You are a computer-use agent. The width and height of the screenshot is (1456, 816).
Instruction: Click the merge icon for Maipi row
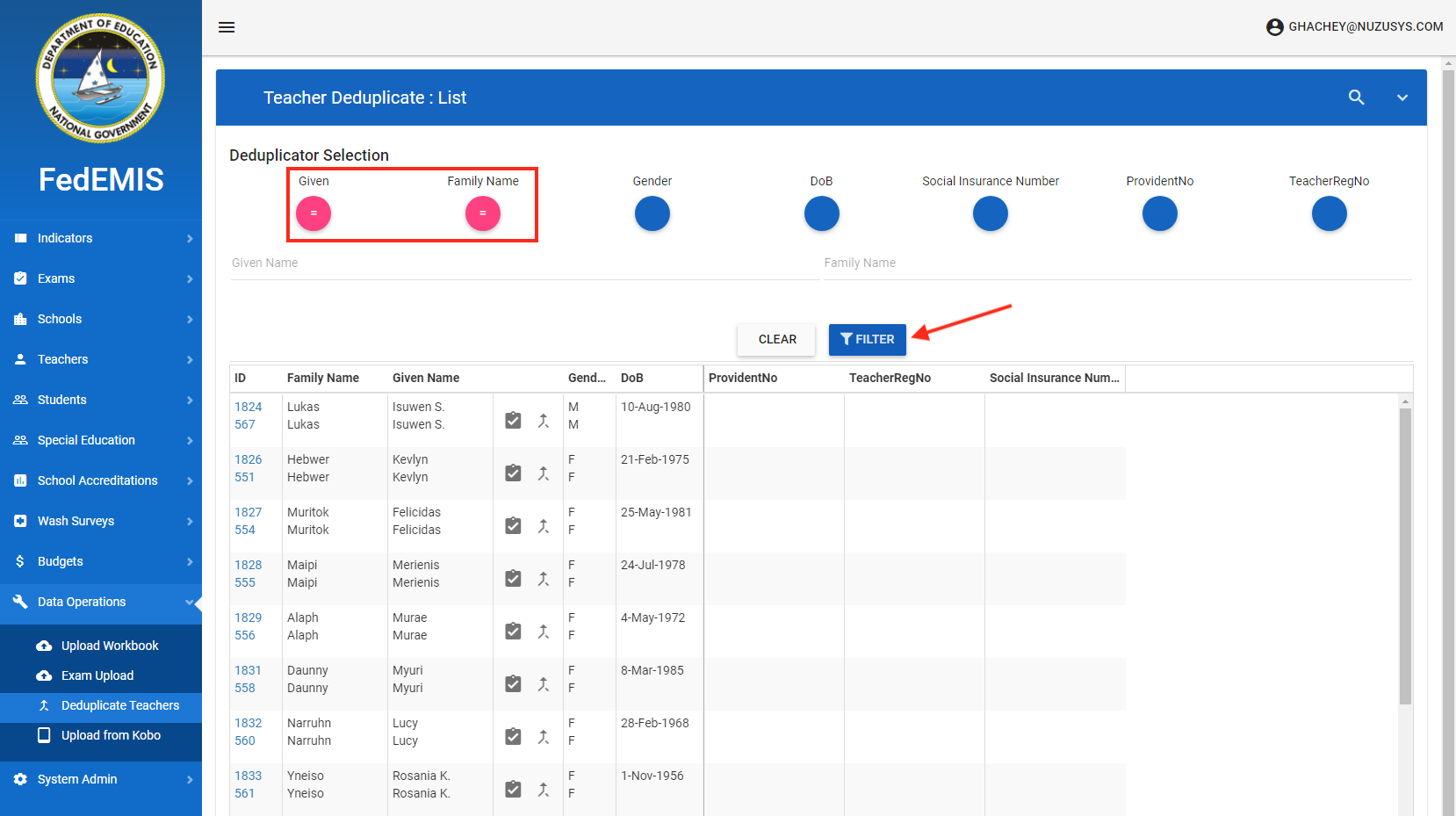(544, 579)
